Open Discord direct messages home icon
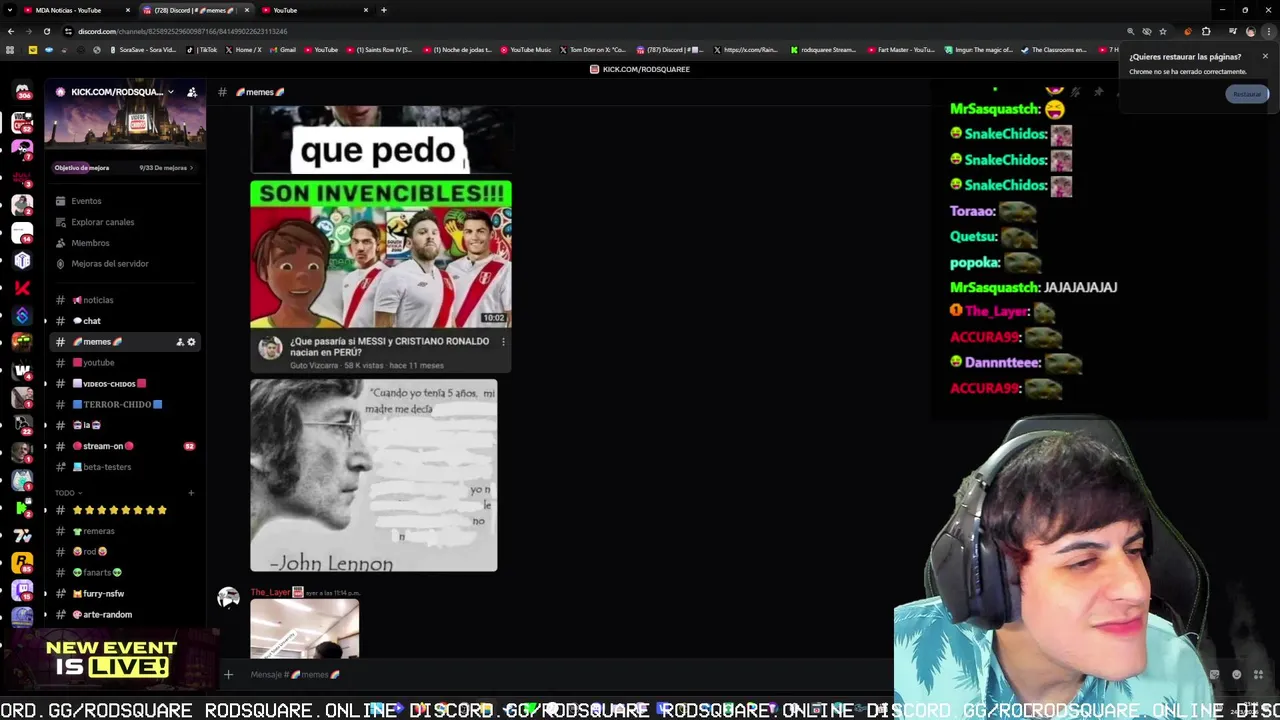Viewport: 1280px width, 720px height. click(22, 92)
